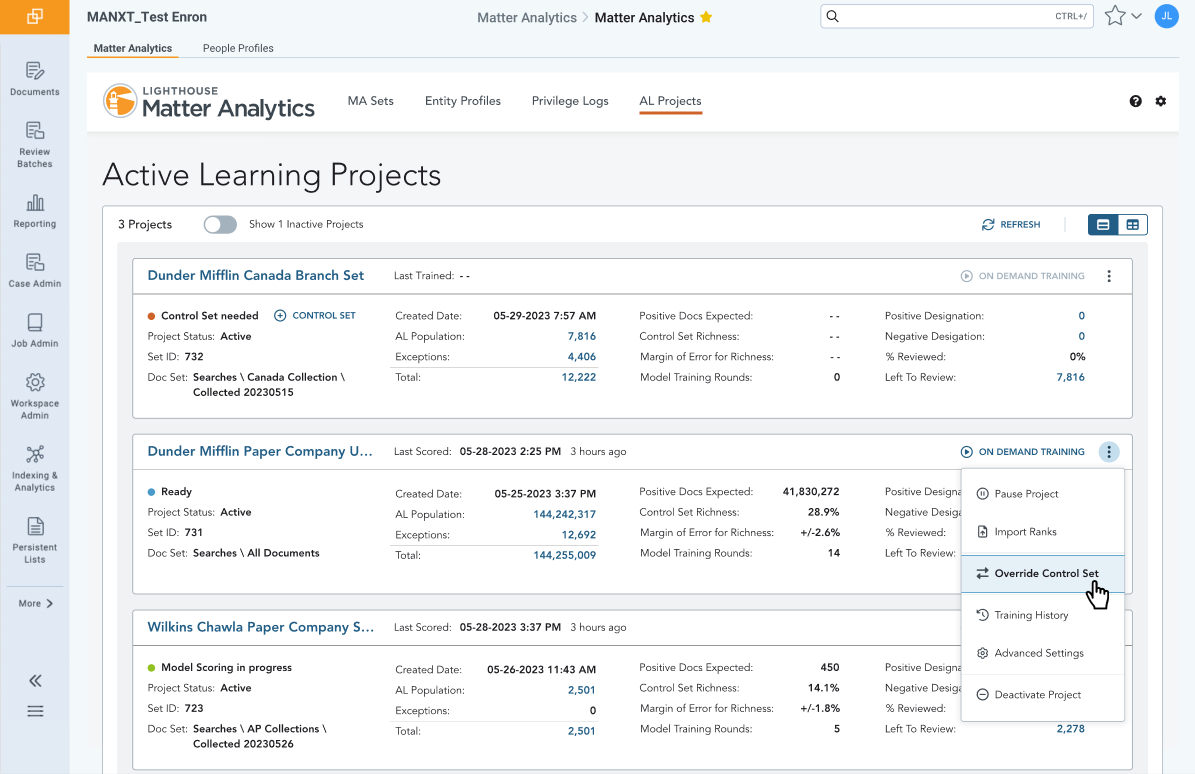Open kebab menu for Canada Branch Set

(x=1109, y=276)
